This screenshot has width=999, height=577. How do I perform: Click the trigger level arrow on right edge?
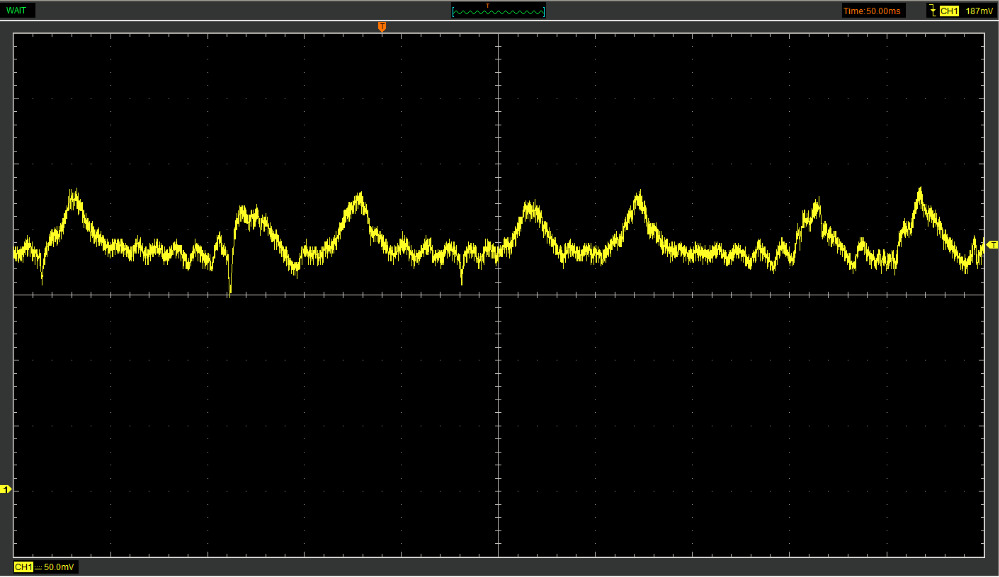992,245
